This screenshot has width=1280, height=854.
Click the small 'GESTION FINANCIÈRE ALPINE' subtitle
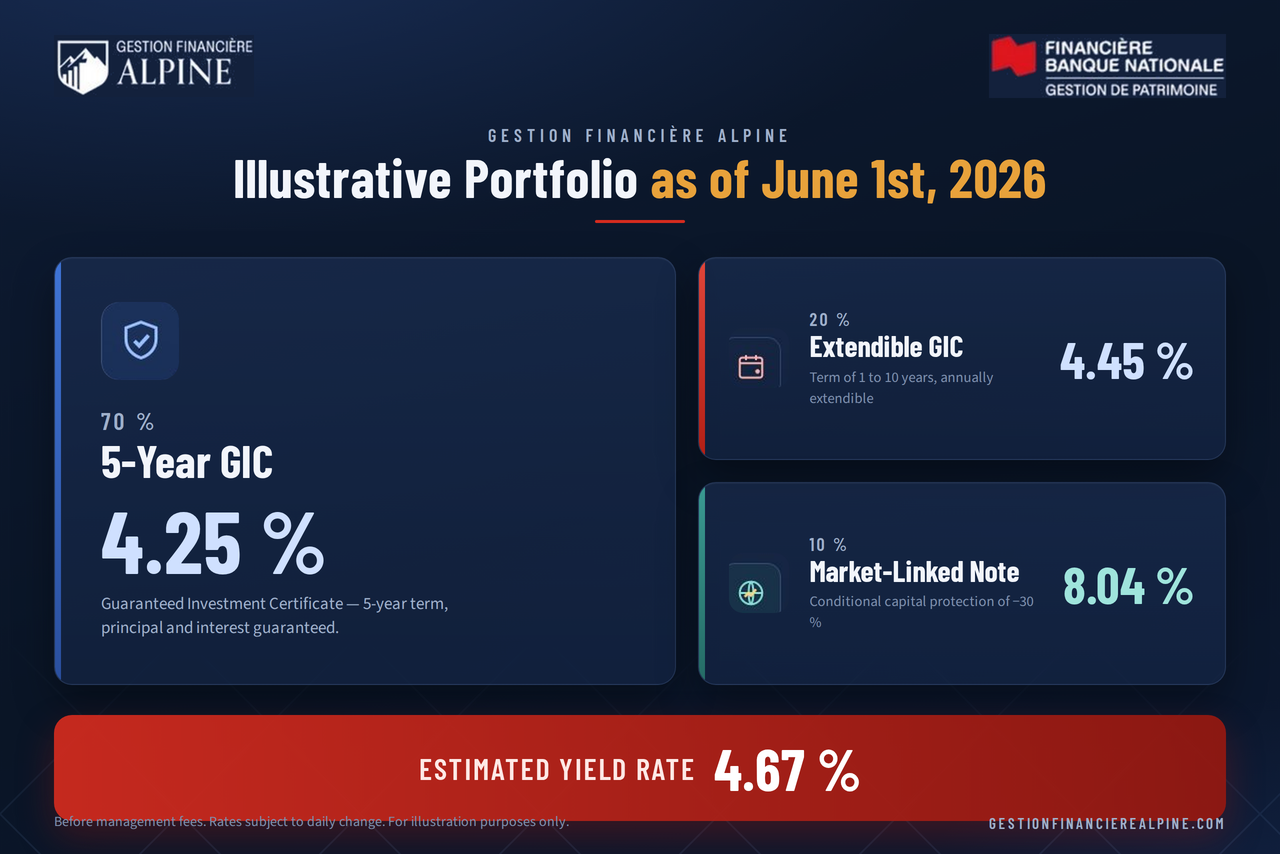click(x=639, y=136)
